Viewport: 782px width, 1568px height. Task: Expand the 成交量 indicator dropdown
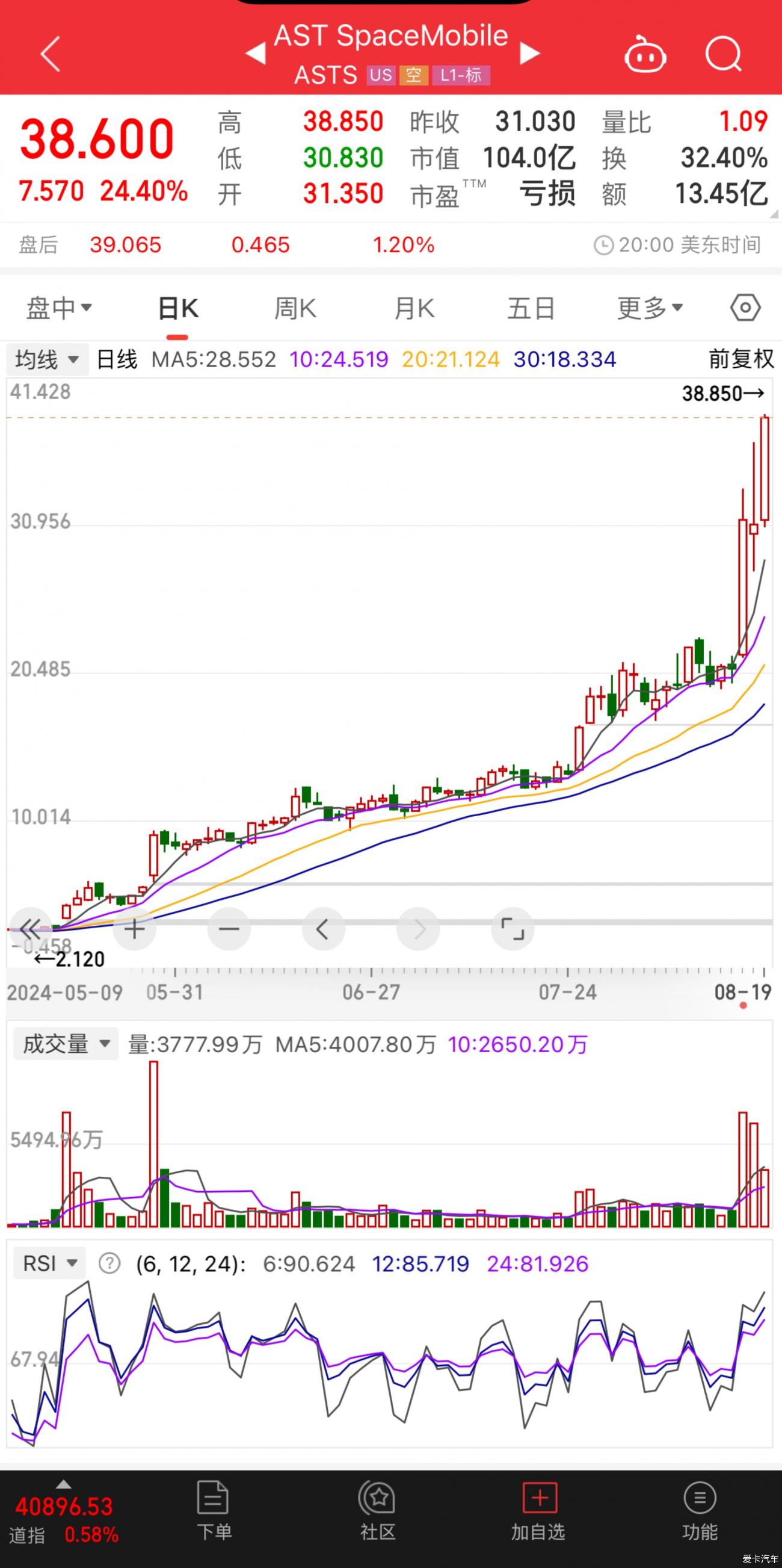coord(66,1044)
